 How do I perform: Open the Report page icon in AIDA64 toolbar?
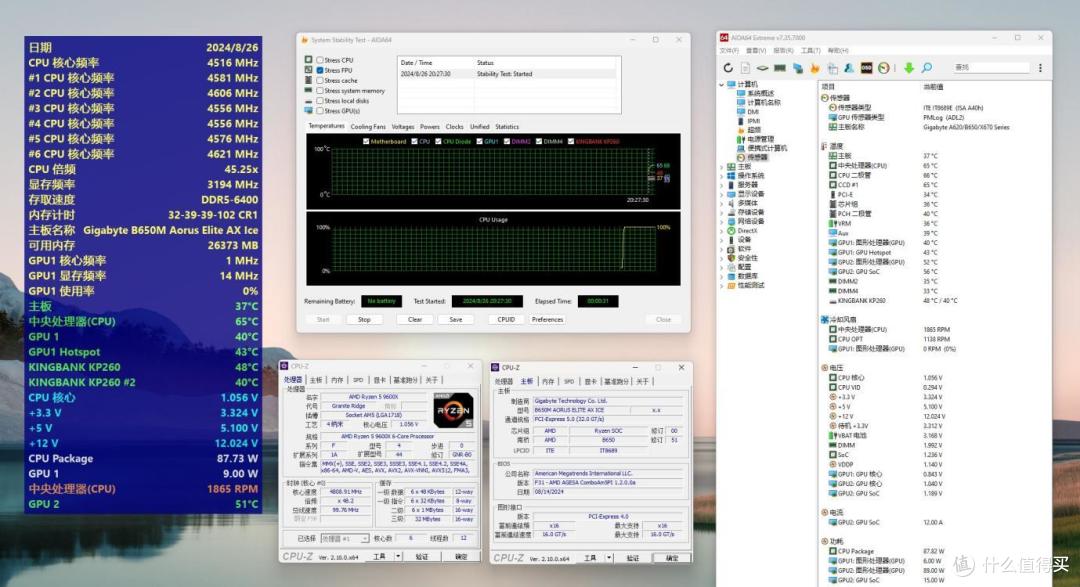tap(745, 68)
